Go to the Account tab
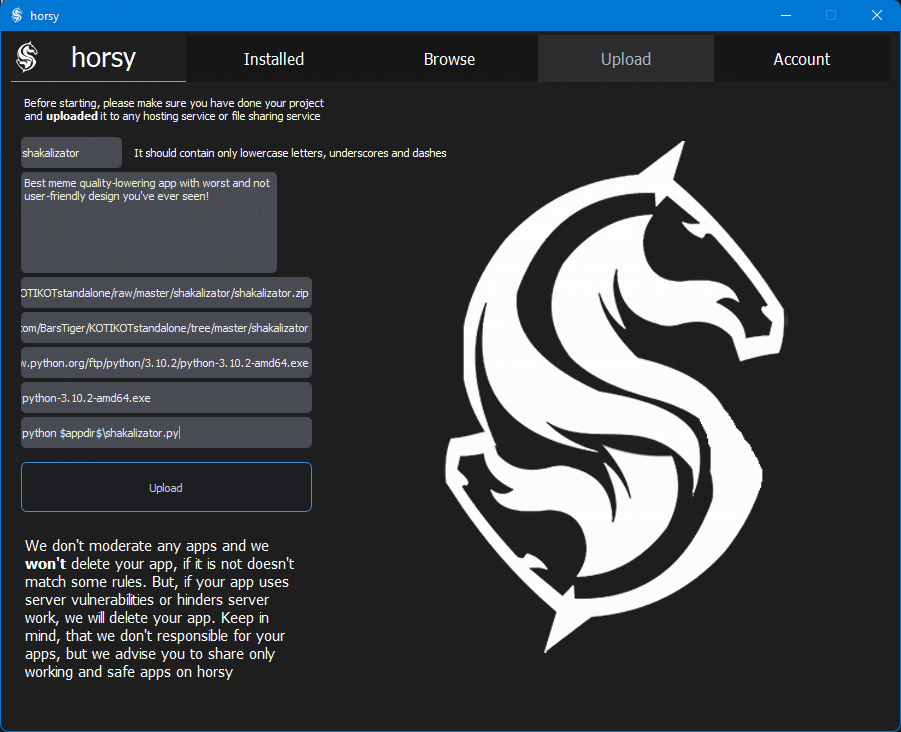The width and height of the screenshot is (901, 732). 801,59
